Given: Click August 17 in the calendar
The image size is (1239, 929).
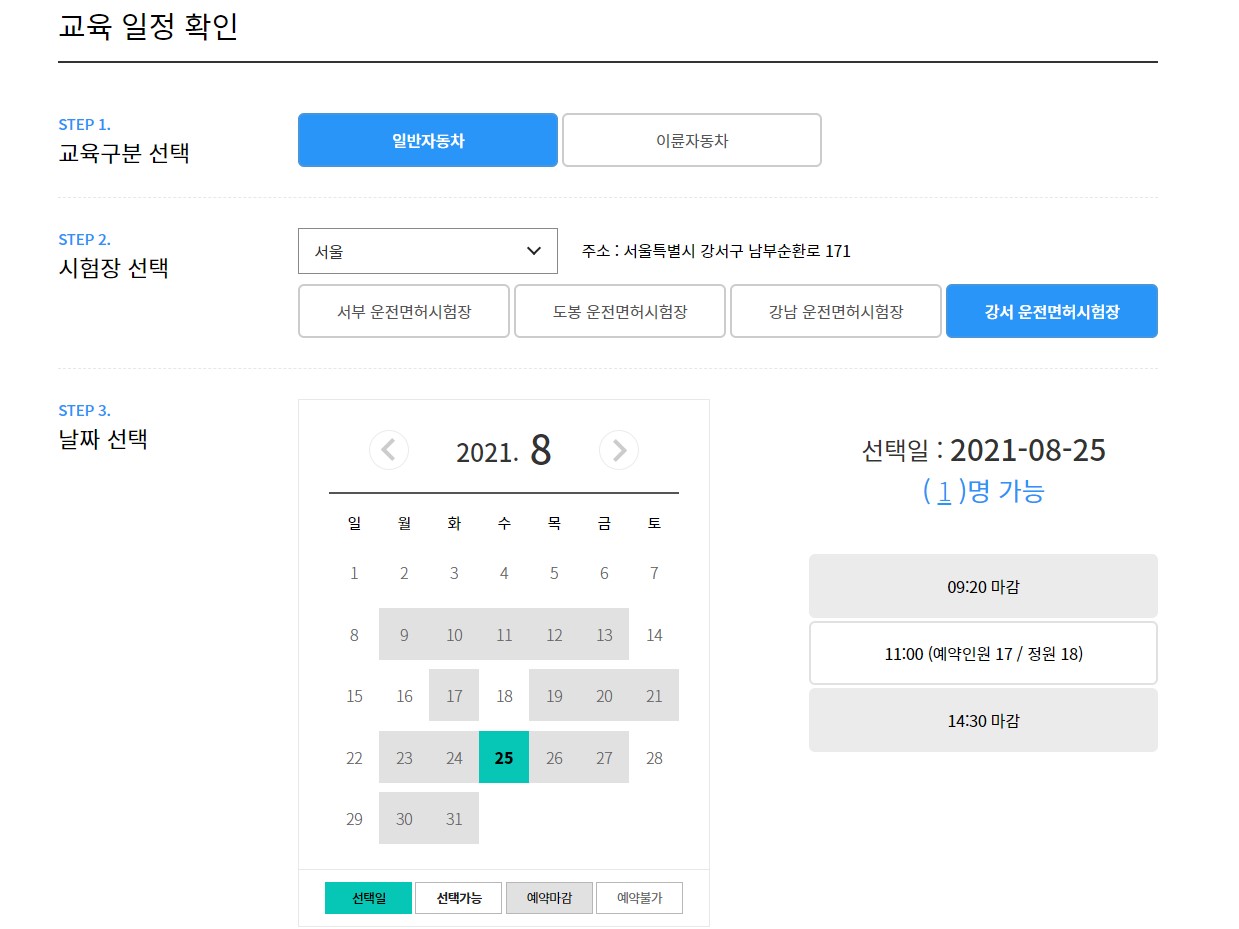Looking at the screenshot, I should click(454, 696).
